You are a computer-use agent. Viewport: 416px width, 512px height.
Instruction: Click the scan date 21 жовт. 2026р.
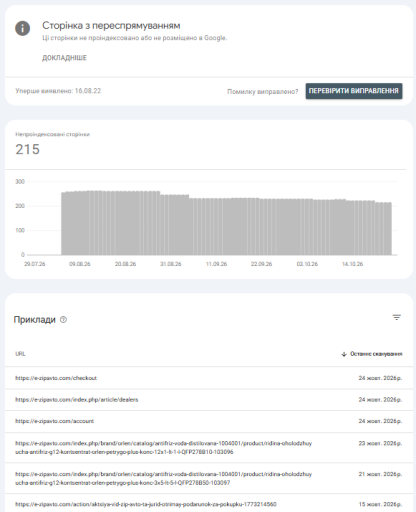pyautogui.click(x=380, y=474)
